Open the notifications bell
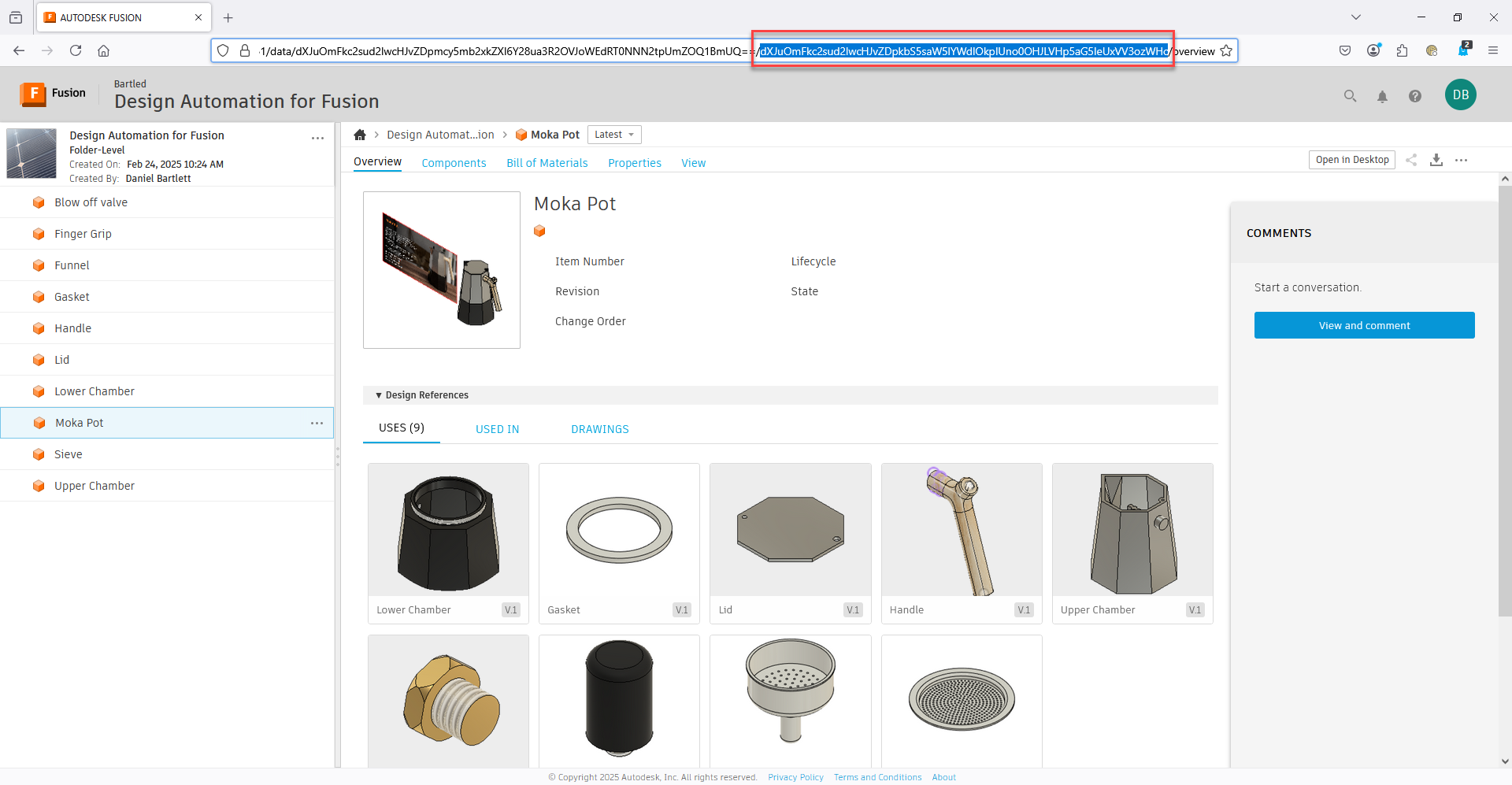This screenshot has width=1512, height=785. pos(1382,96)
